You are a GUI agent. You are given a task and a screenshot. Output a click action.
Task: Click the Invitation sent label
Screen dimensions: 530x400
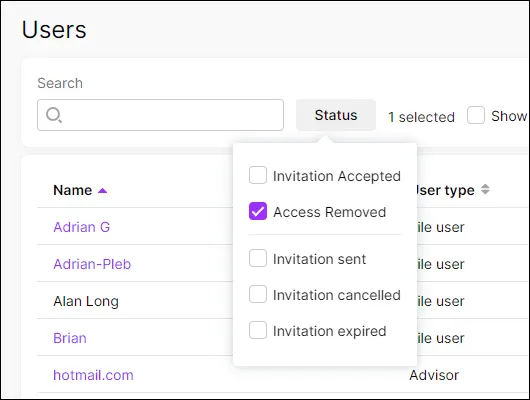pyautogui.click(x=319, y=259)
